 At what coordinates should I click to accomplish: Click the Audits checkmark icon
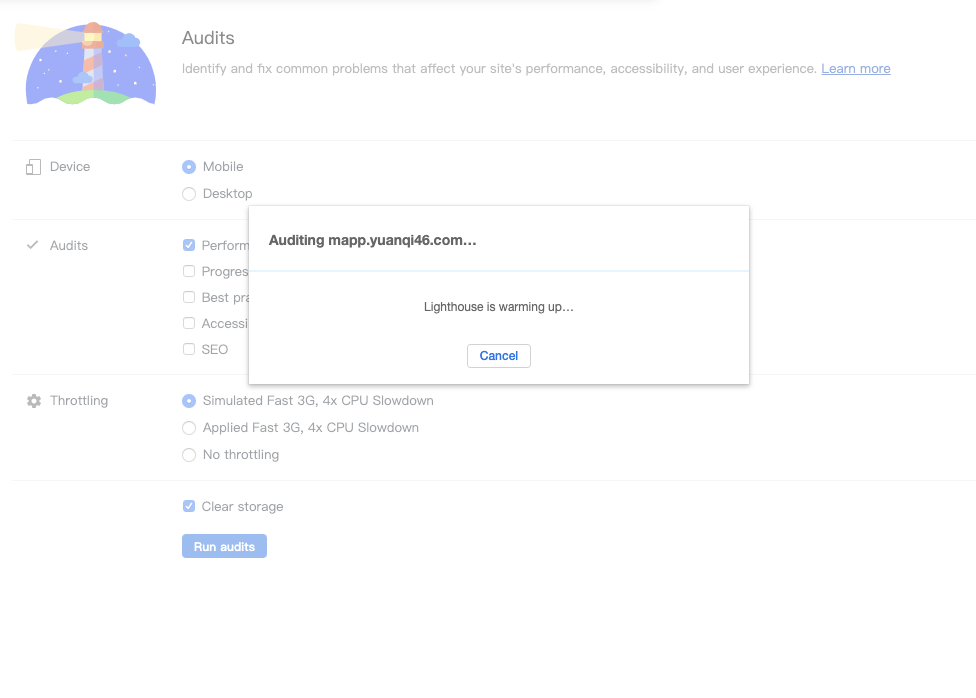[x=32, y=245]
